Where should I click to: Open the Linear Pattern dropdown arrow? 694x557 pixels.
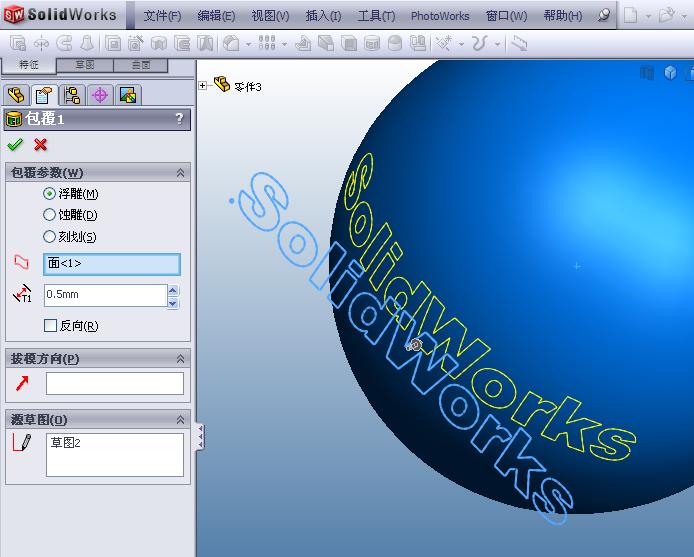(284, 44)
